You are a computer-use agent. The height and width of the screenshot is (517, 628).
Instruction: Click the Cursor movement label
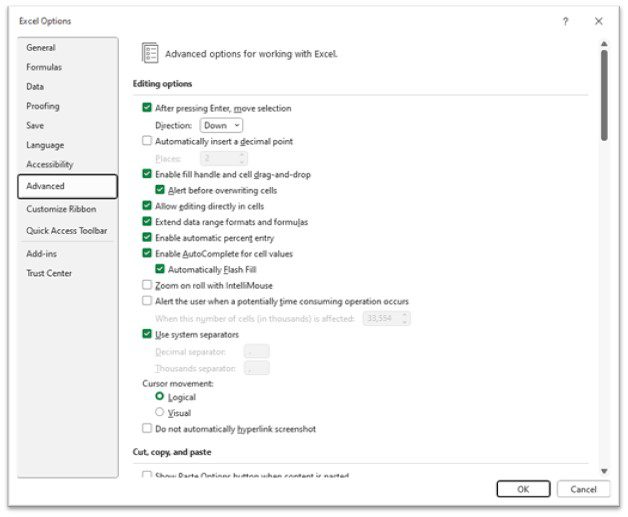pyautogui.click(x=178, y=384)
